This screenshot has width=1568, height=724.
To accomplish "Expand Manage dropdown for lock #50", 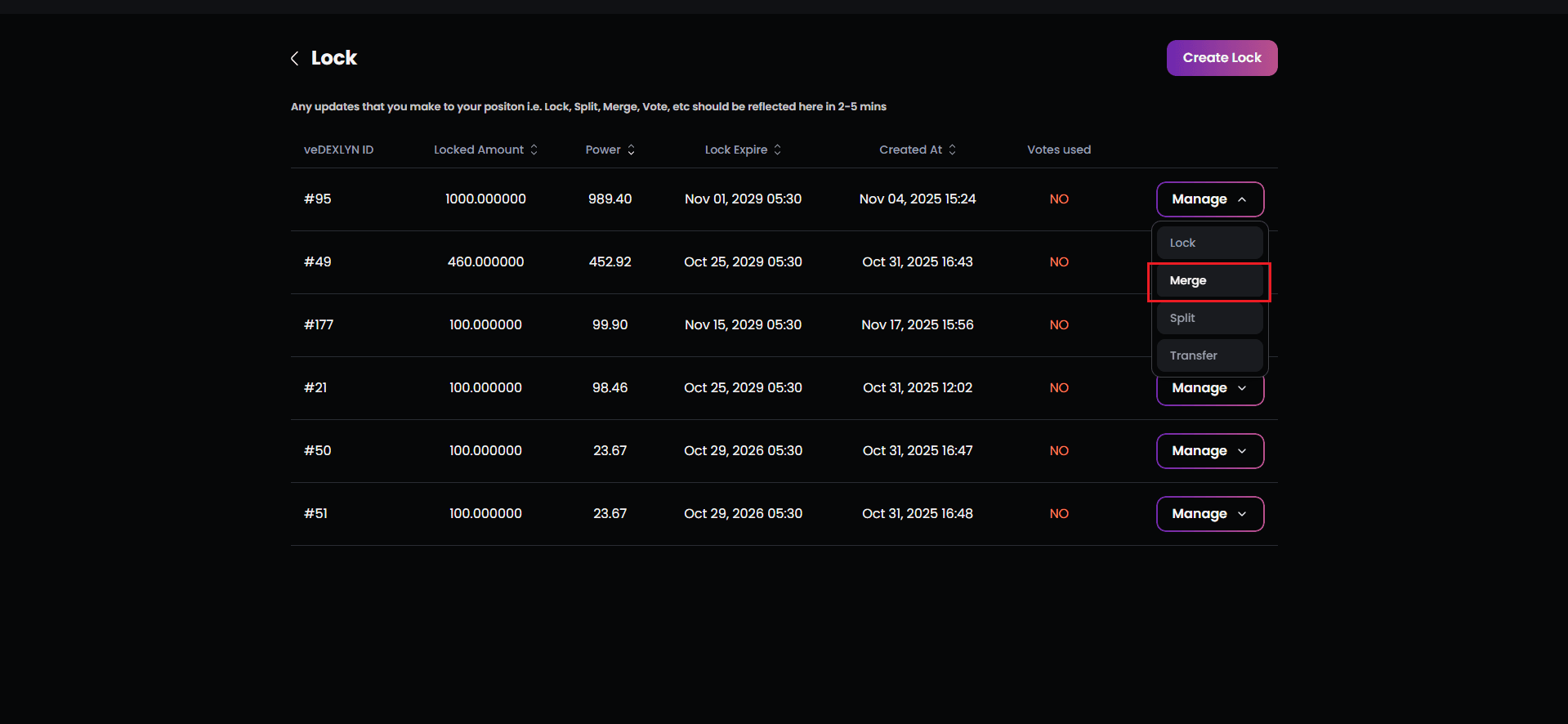I will point(1209,451).
